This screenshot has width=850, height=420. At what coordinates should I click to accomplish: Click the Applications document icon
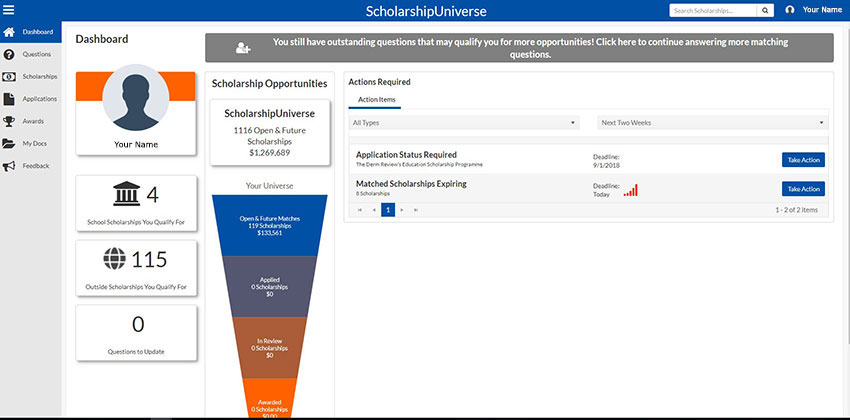pos(9,99)
